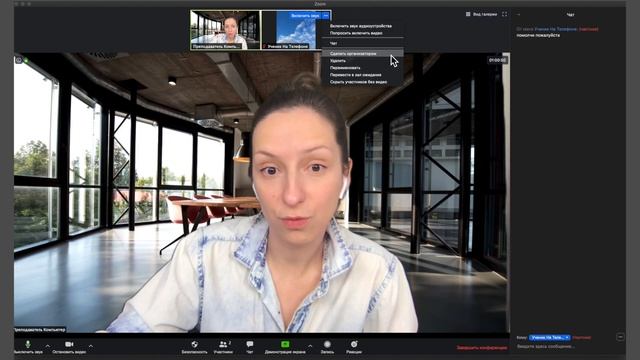Choose Включить звук аудиоустройства menu item
Viewport: 640px width, 360px height.
tap(361, 26)
